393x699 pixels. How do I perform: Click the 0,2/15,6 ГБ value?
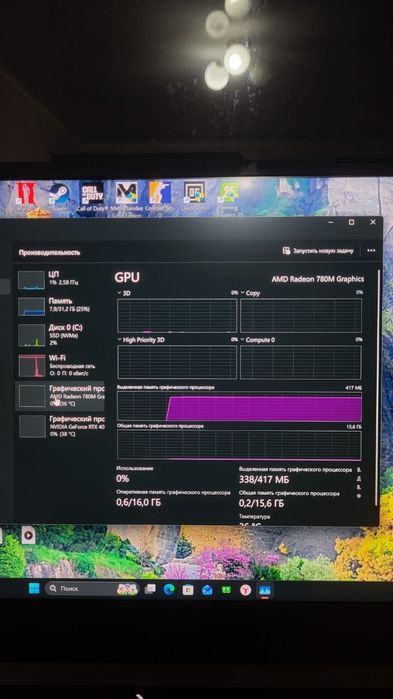[261, 504]
